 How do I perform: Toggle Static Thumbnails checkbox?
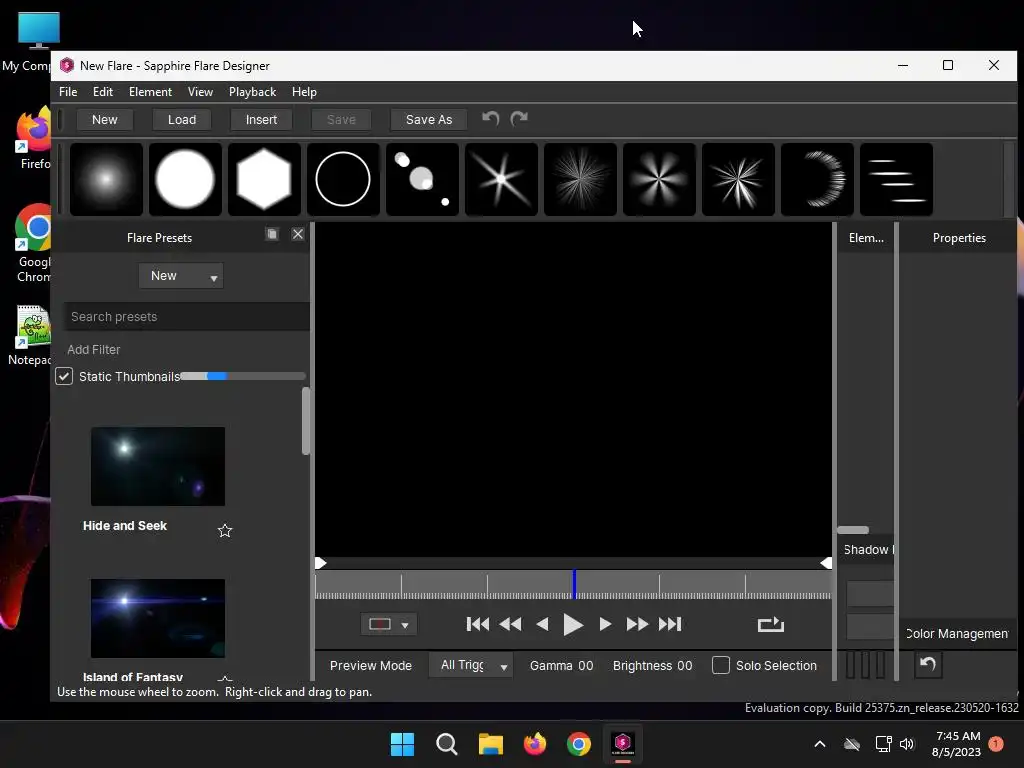[x=64, y=376]
